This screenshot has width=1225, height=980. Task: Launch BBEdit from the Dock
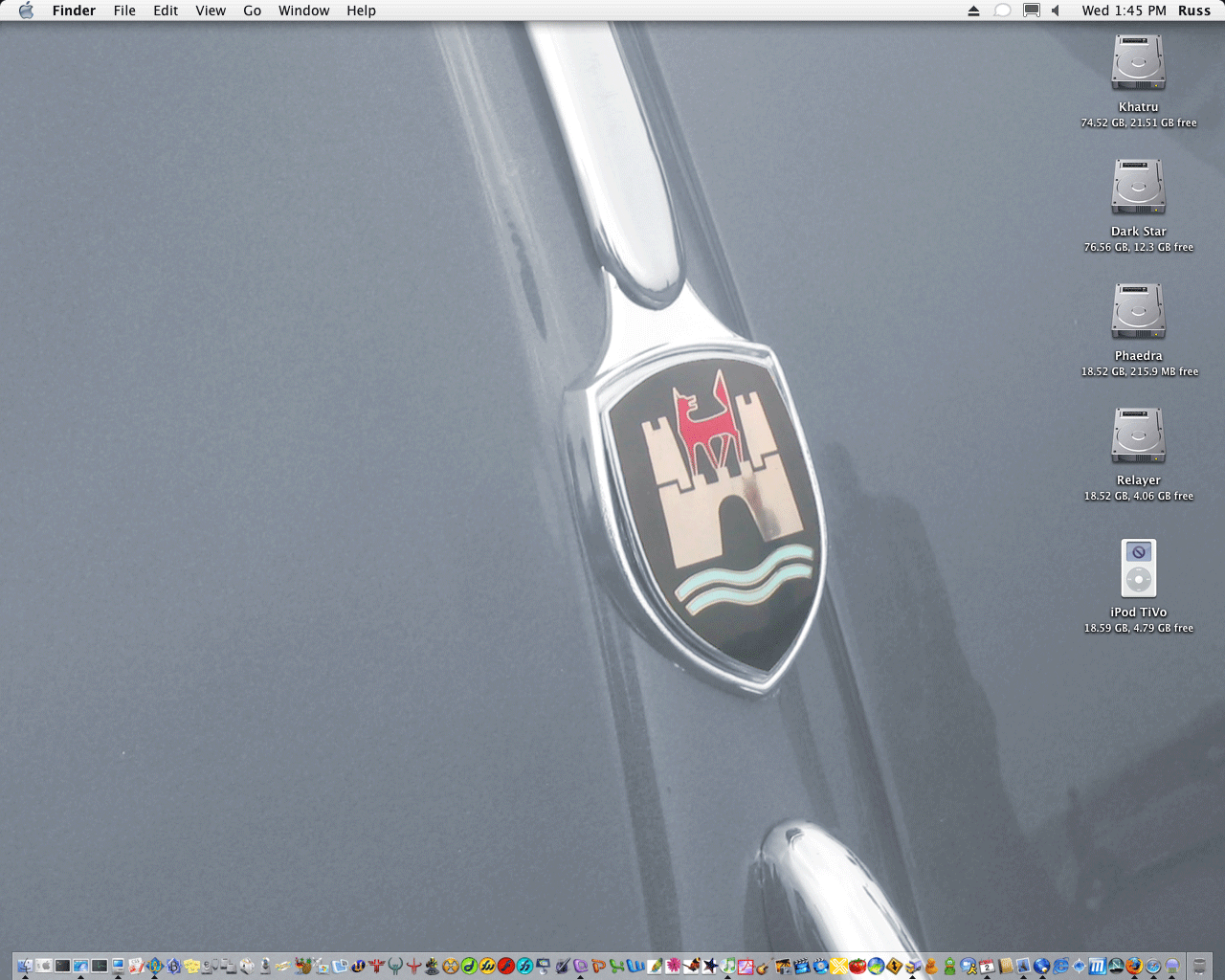pyautogui.click(x=173, y=966)
